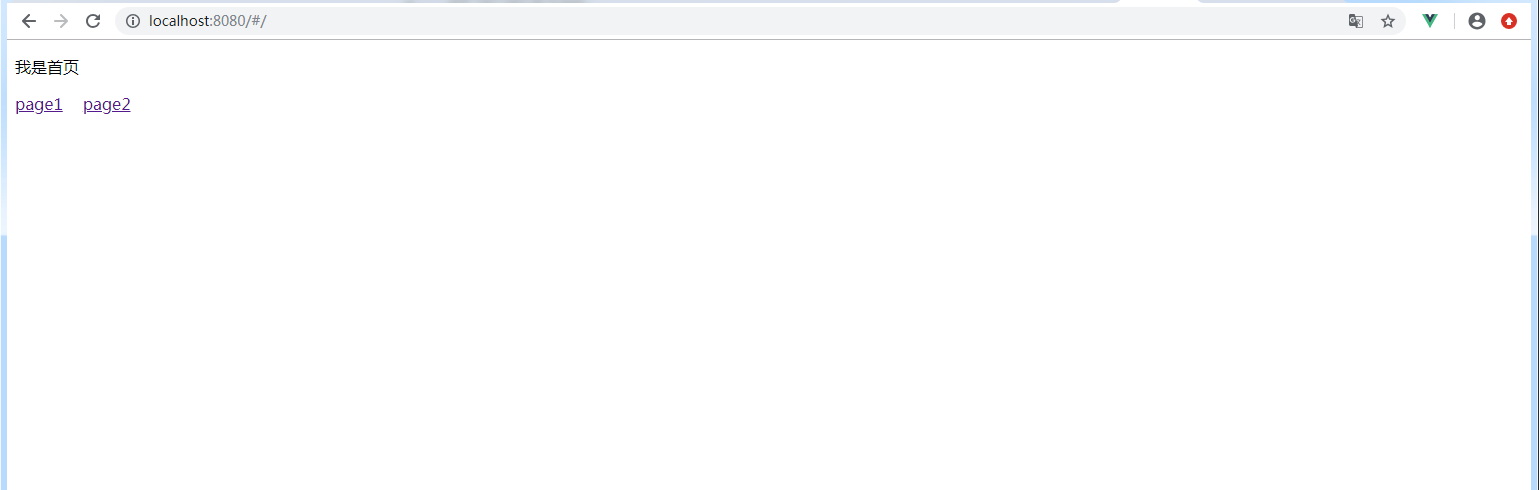Click the blank white page body
This screenshot has width=1540, height=490.
point(770,300)
